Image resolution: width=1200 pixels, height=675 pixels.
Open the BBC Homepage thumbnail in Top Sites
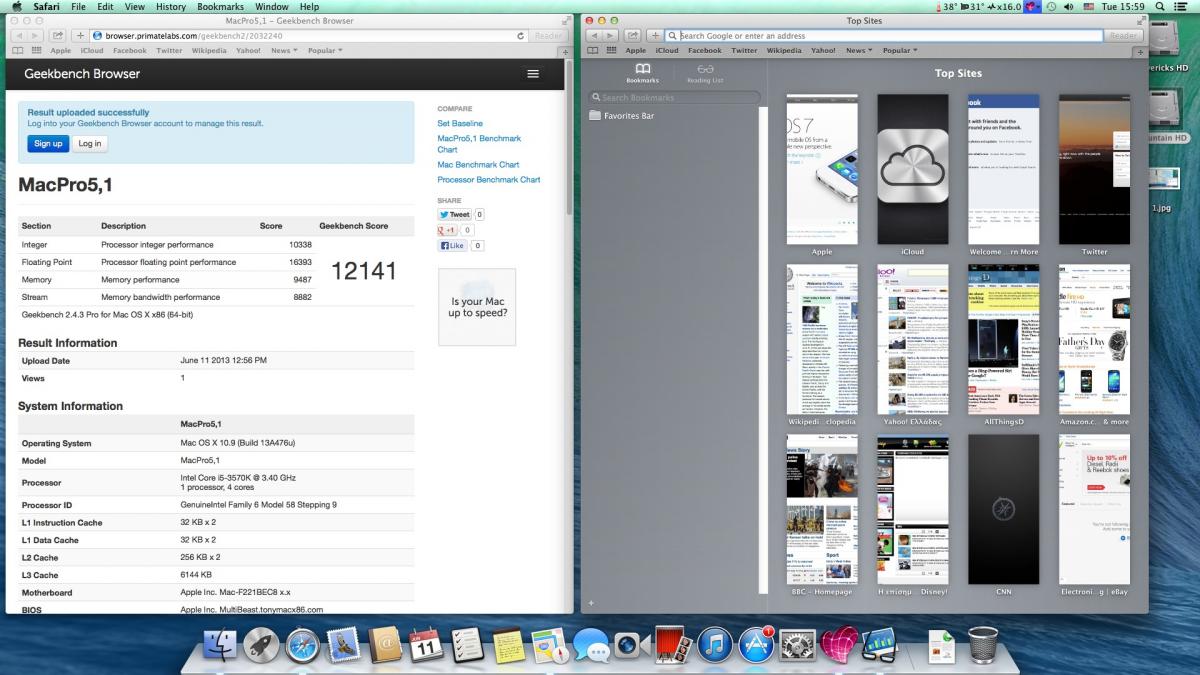(x=822, y=509)
